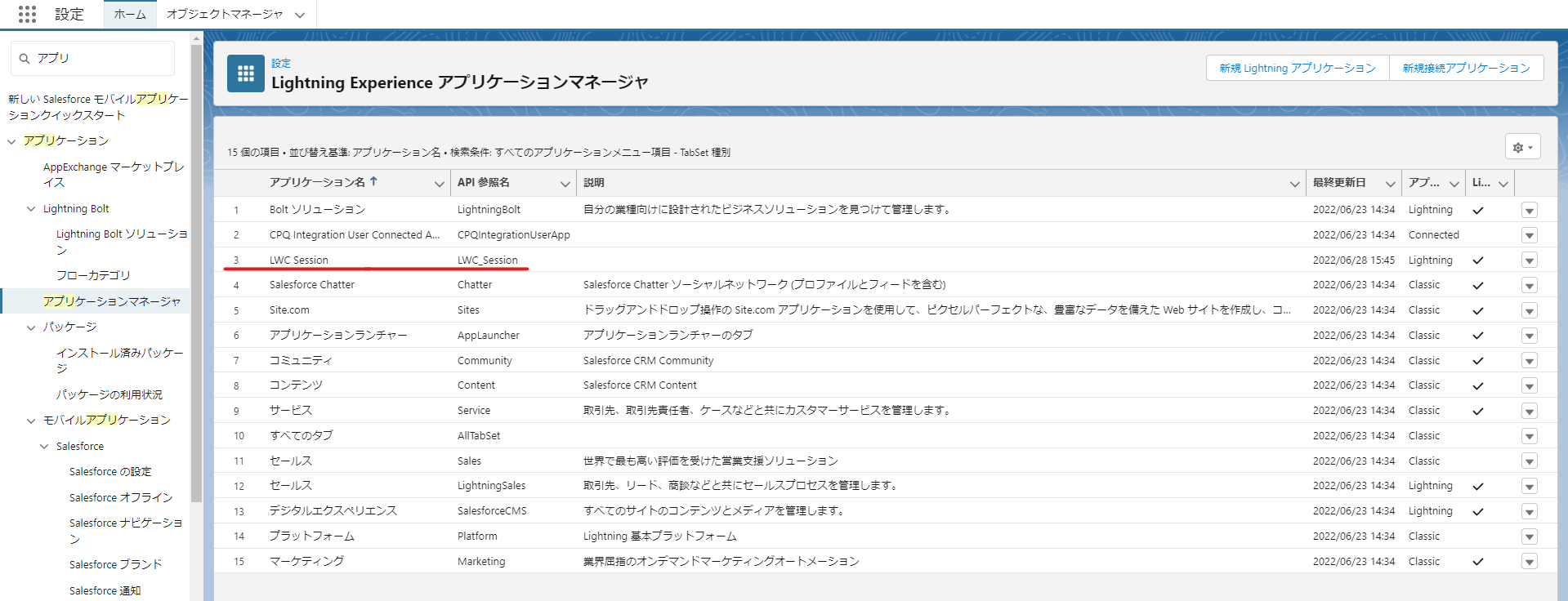Click 新規 Lightning アプリケーション button
Image resolution: width=1568 pixels, height=601 pixels.
point(1298,68)
